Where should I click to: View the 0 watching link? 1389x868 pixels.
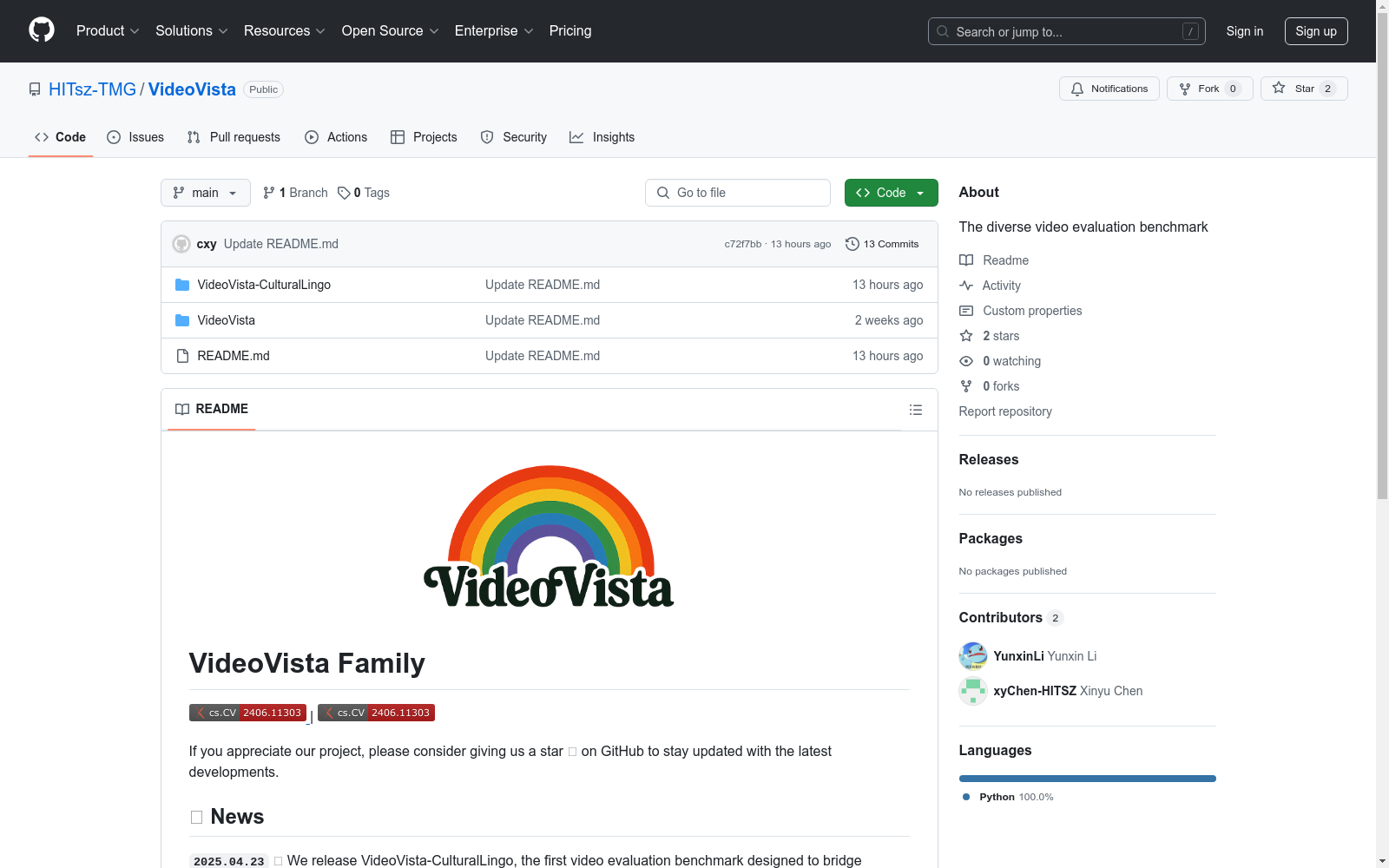pos(1000,361)
